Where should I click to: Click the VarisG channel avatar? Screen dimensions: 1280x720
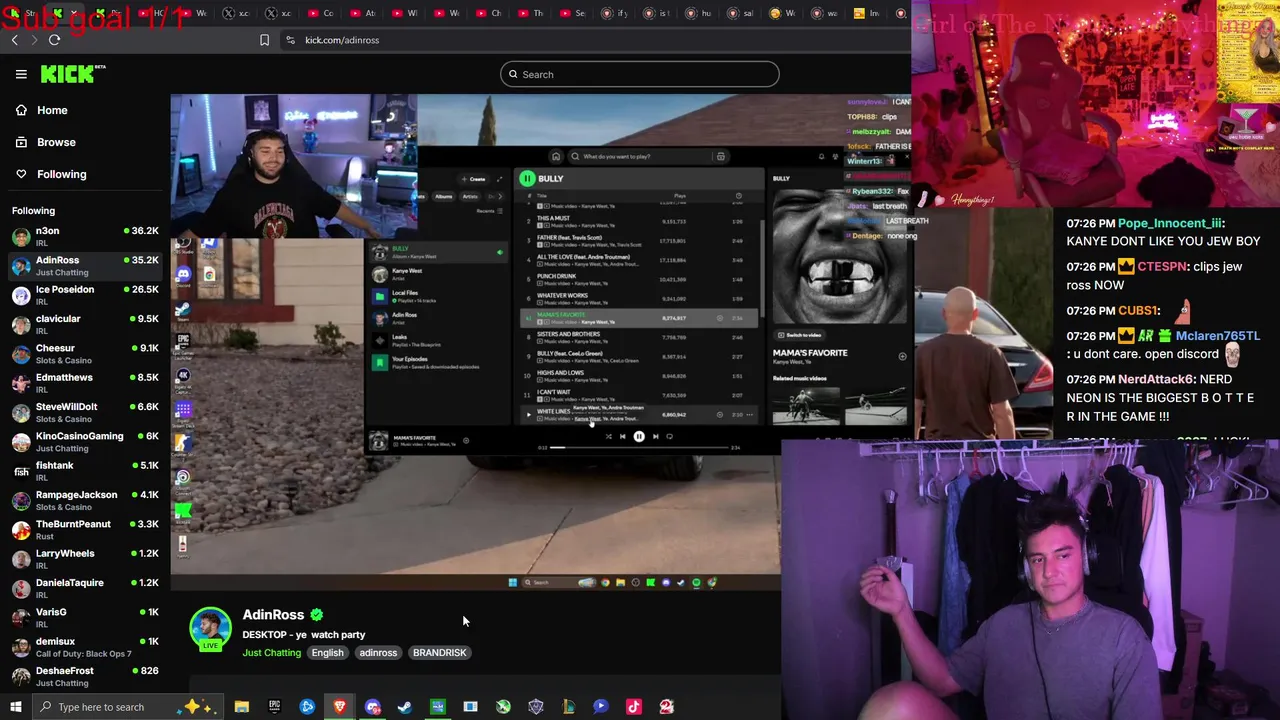[21, 618]
